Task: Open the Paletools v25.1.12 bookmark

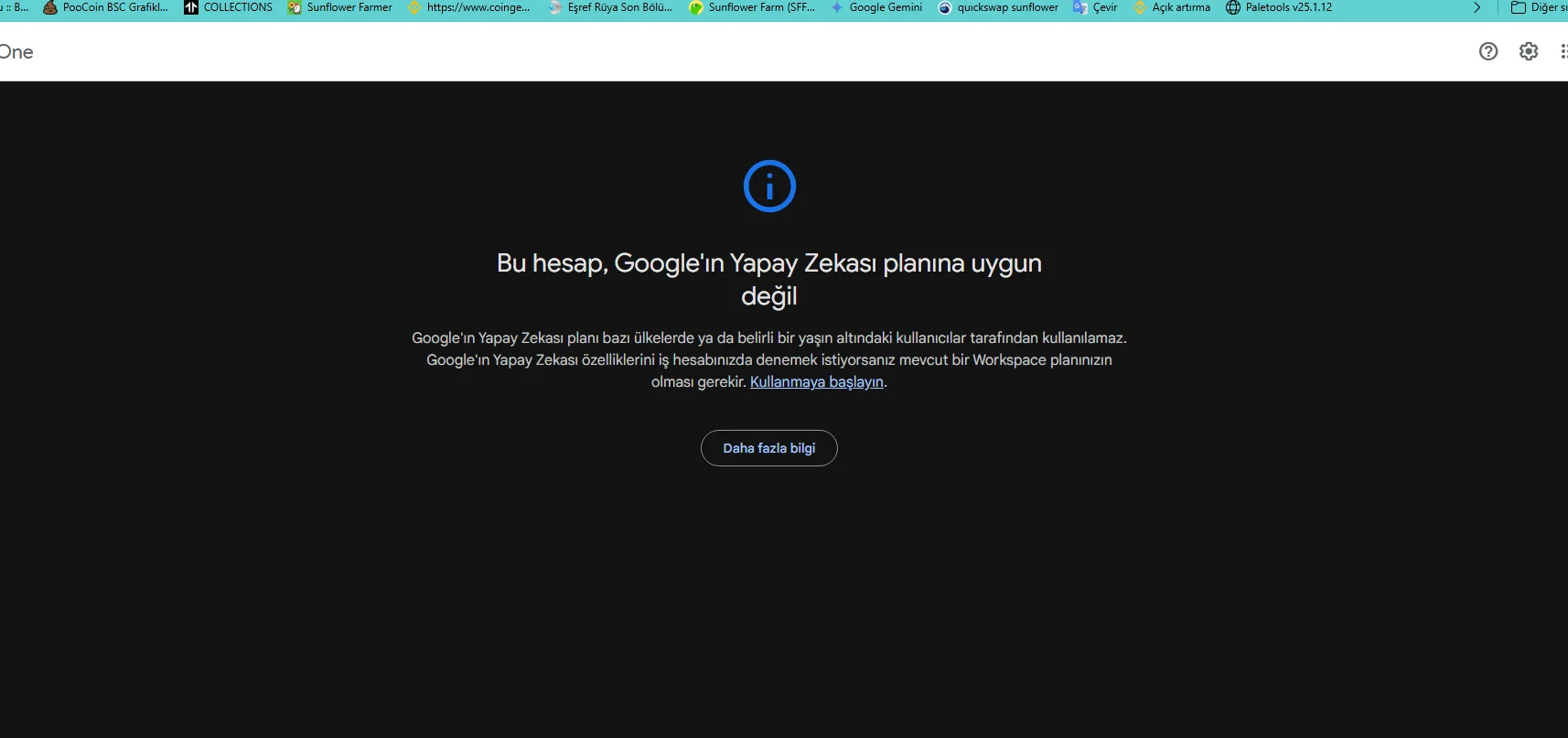Action: pyautogui.click(x=1279, y=7)
